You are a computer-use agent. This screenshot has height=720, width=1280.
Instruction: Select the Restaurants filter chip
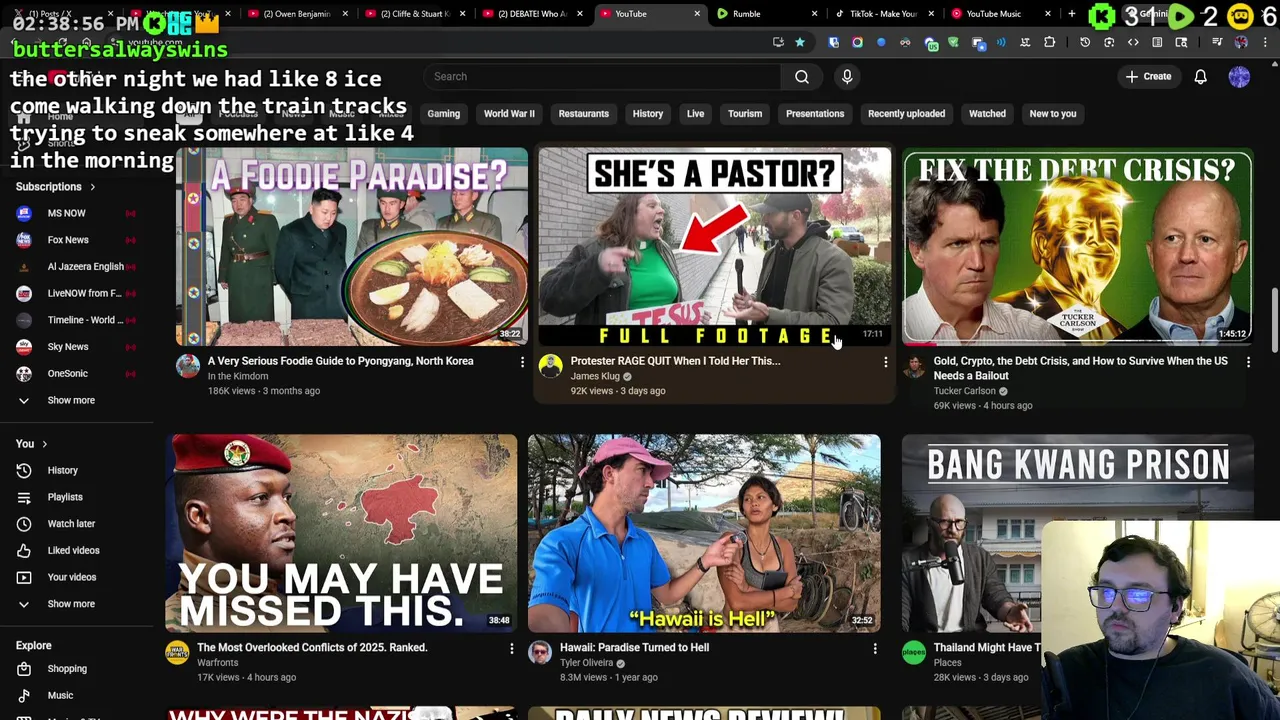click(x=583, y=114)
